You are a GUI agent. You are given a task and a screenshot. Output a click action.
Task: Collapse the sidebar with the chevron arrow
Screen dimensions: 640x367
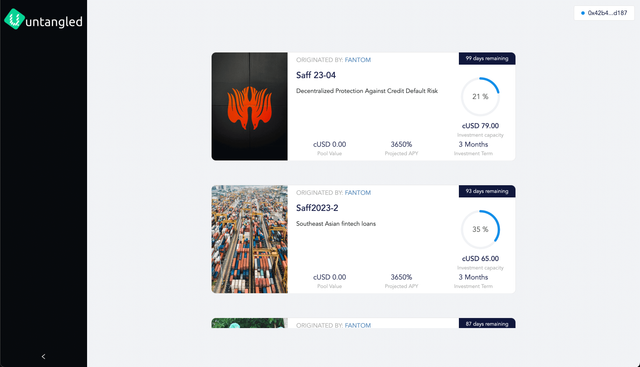tap(43, 356)
